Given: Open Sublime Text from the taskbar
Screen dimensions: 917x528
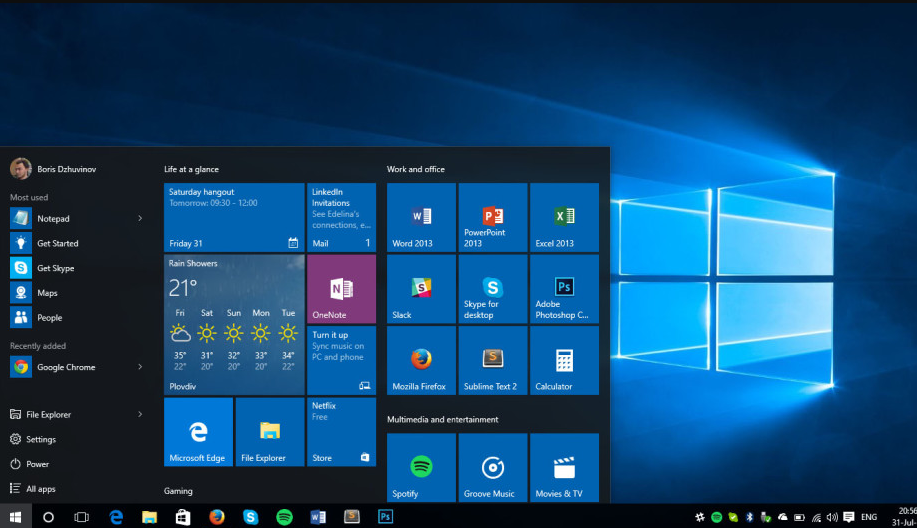Looking at the screenshot, I should point(351,517).
